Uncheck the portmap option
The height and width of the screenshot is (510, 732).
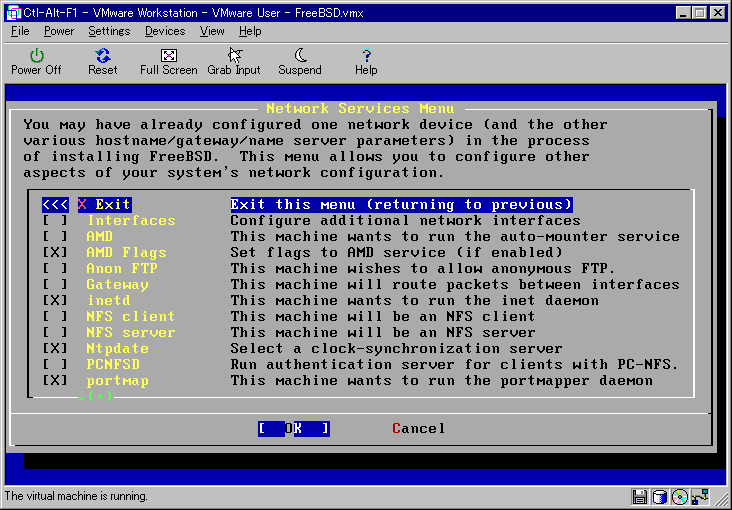[x=55, y=380]
